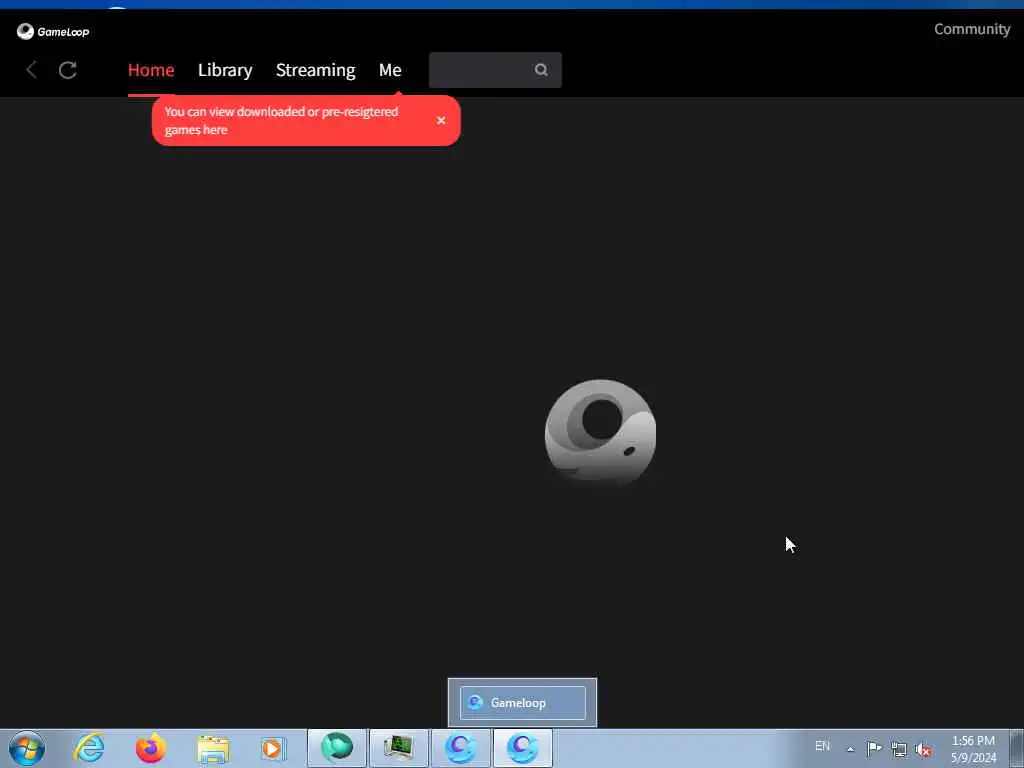Click the computer monitor app icon in taskbar

pos(399,748)
